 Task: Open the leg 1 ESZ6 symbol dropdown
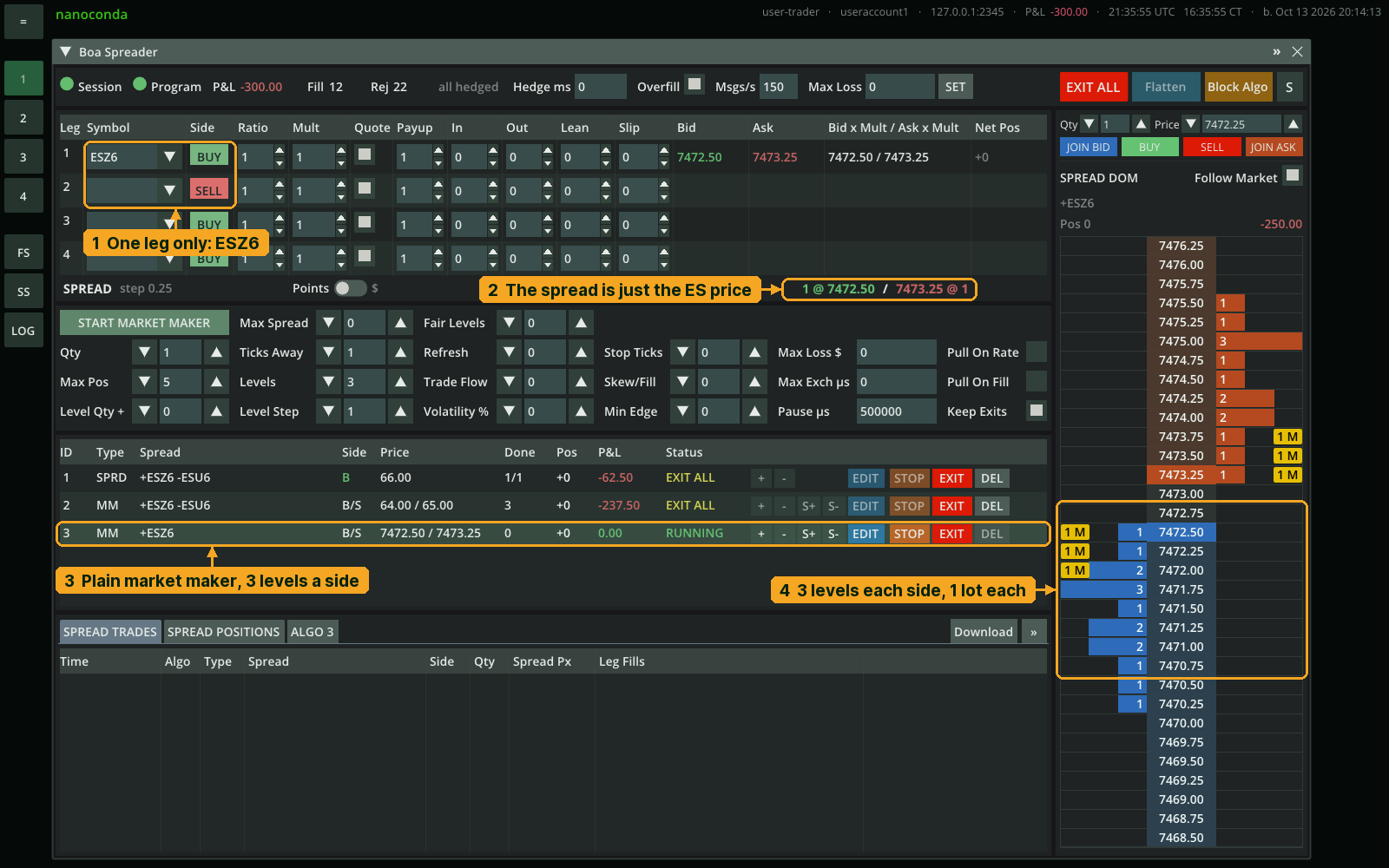169,157
